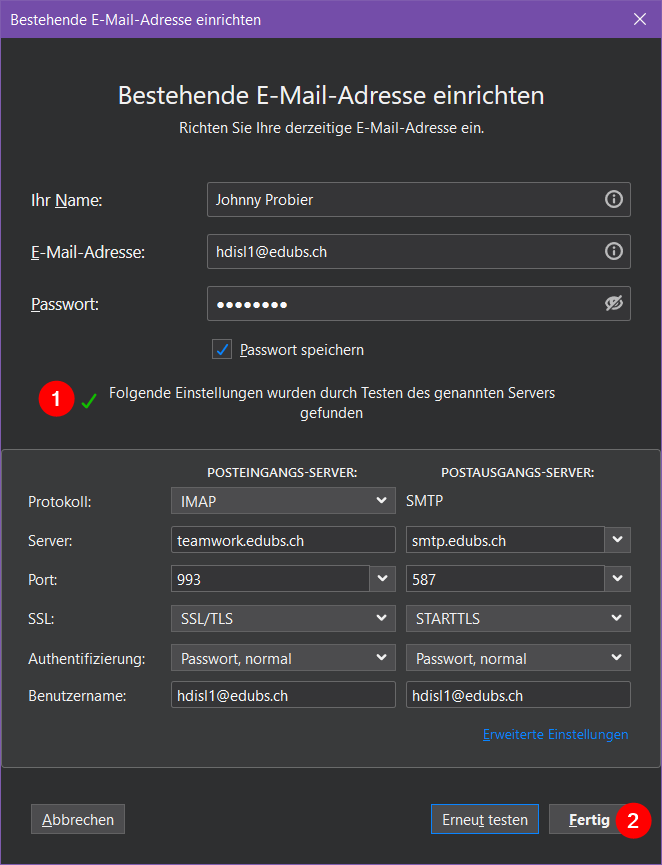Viewport: 662px width, 865px height.
Task: Close the account setup dialog window
Action: tap(640, 19)
